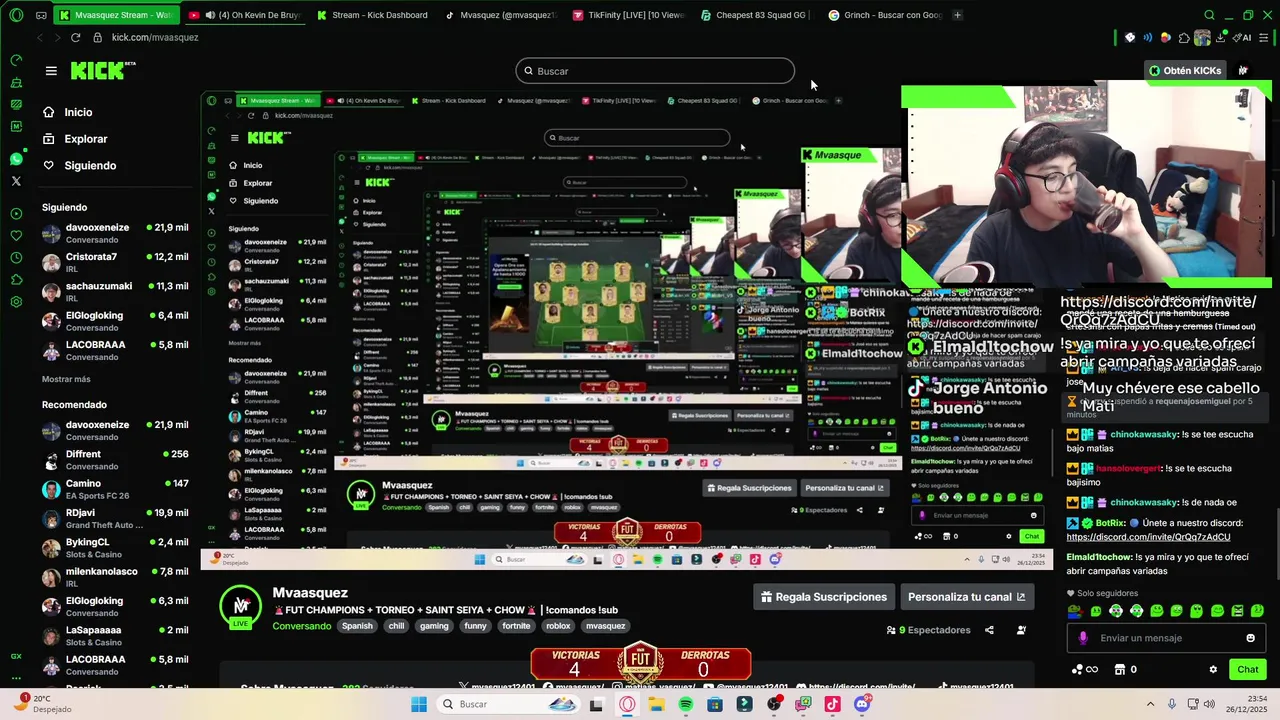Open Explorar in Kick sidebar
Viewport: 1280px width, 720px height.
(x=75, y=139)
